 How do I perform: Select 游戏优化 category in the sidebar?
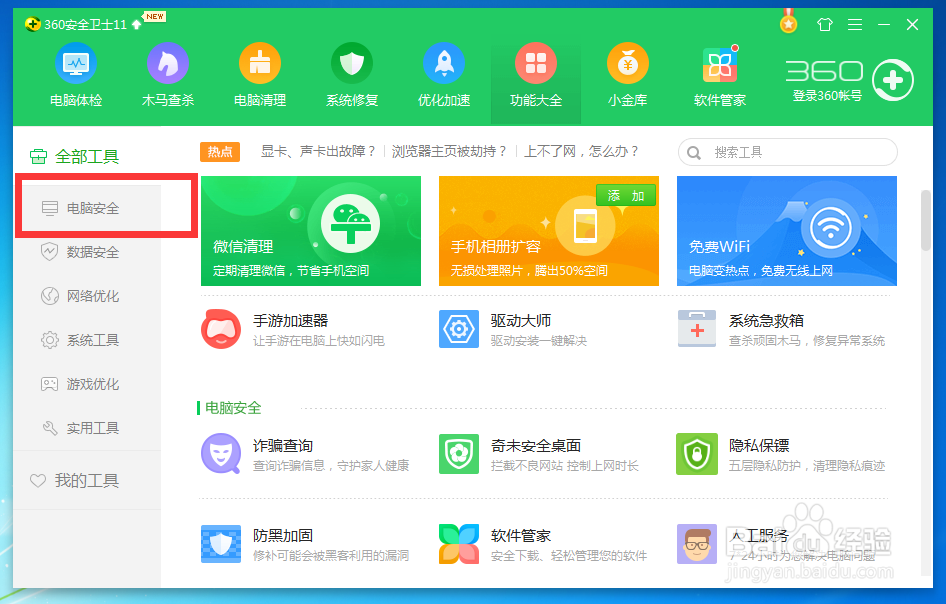tap(87, 384)
